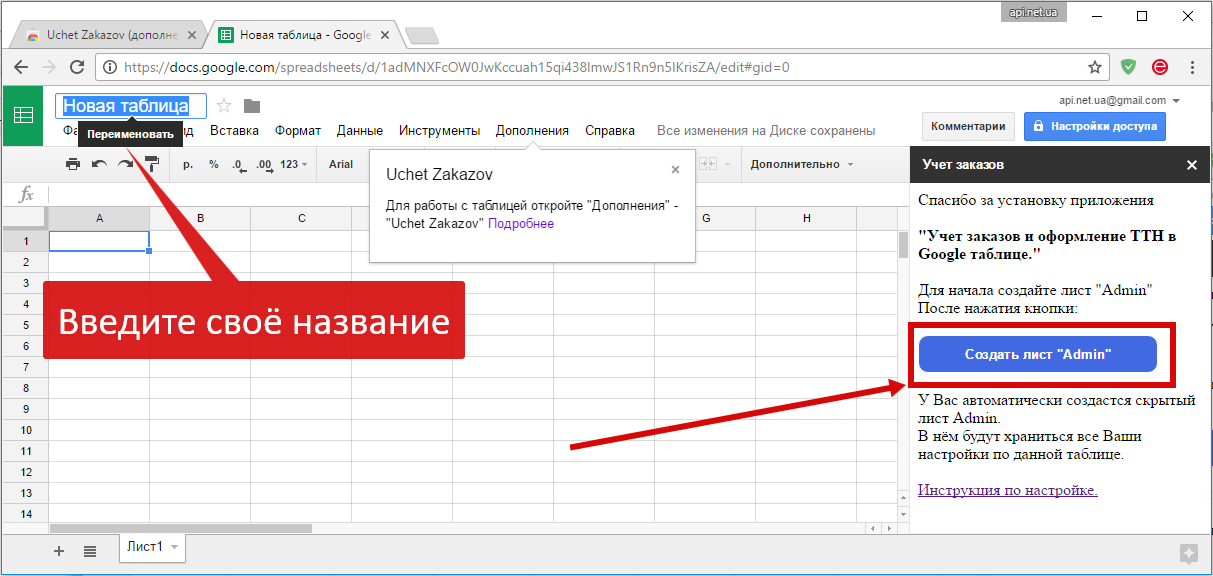Open the Формат menu

click(298, 130)
